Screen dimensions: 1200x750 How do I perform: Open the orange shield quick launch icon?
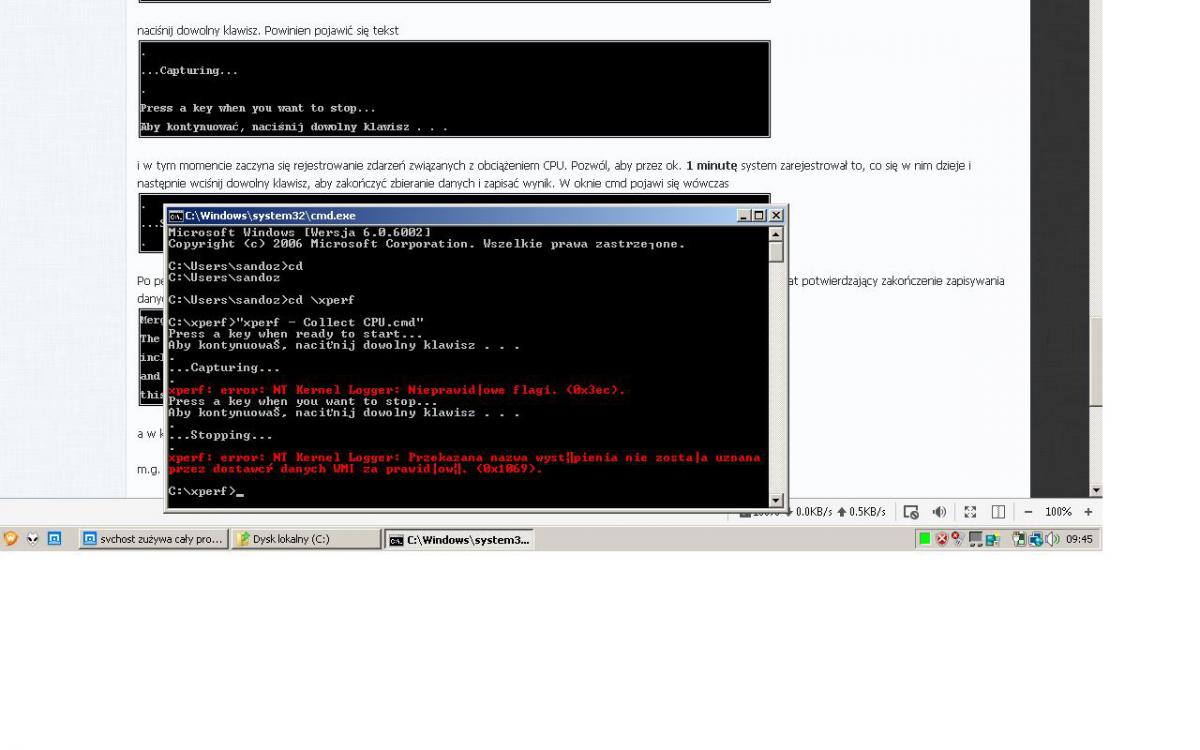pyautogui.click(x=11, y=538)
